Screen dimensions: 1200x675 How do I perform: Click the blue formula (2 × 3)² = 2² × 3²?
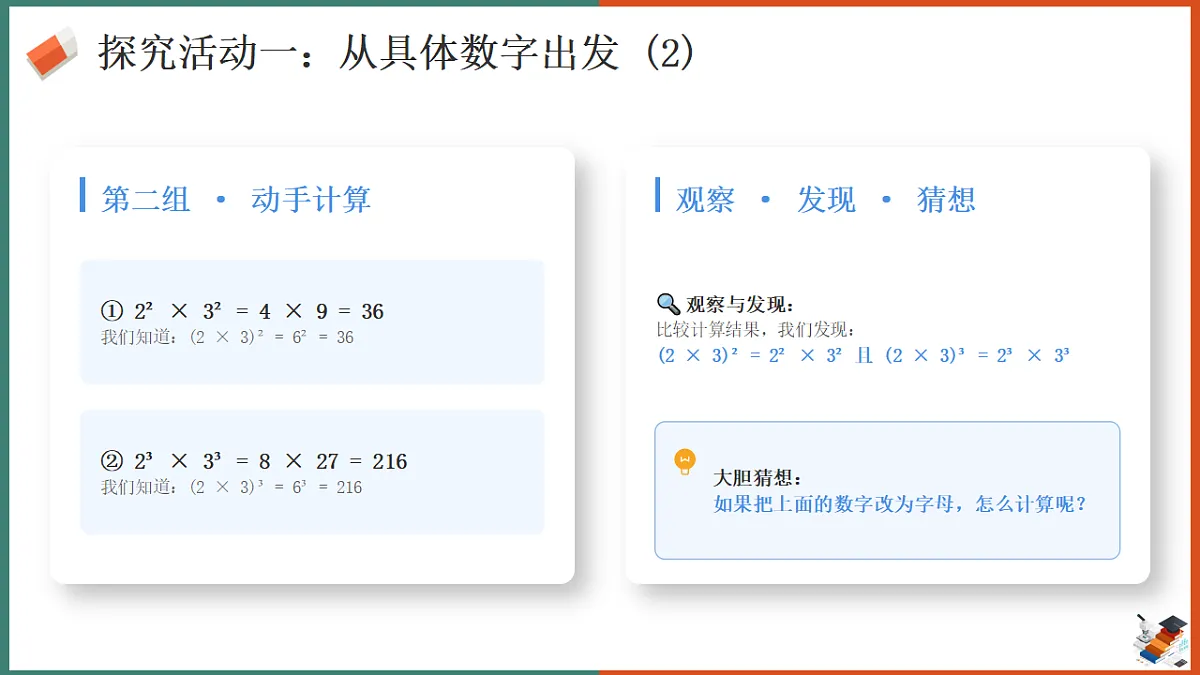point(750,355)
